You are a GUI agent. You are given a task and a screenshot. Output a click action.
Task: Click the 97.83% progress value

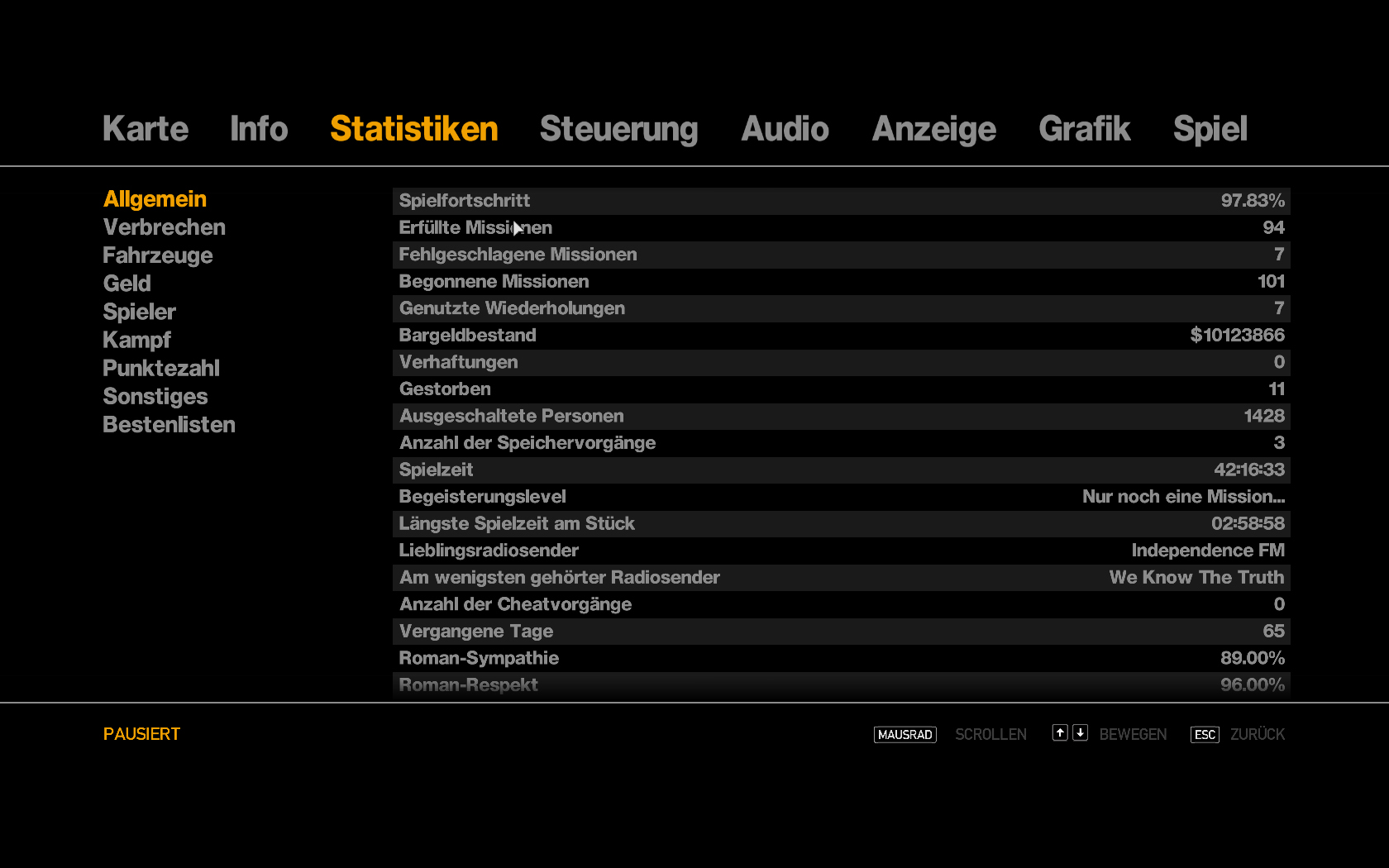(x=1253, y=201)
